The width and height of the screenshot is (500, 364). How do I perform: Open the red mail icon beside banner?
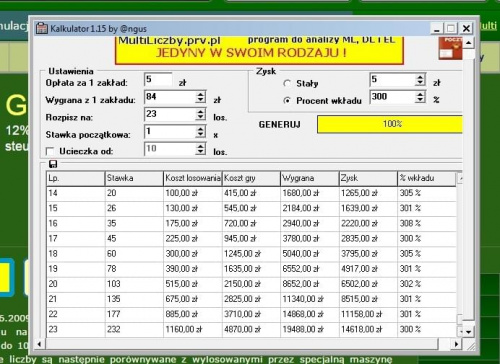point(450,48)
